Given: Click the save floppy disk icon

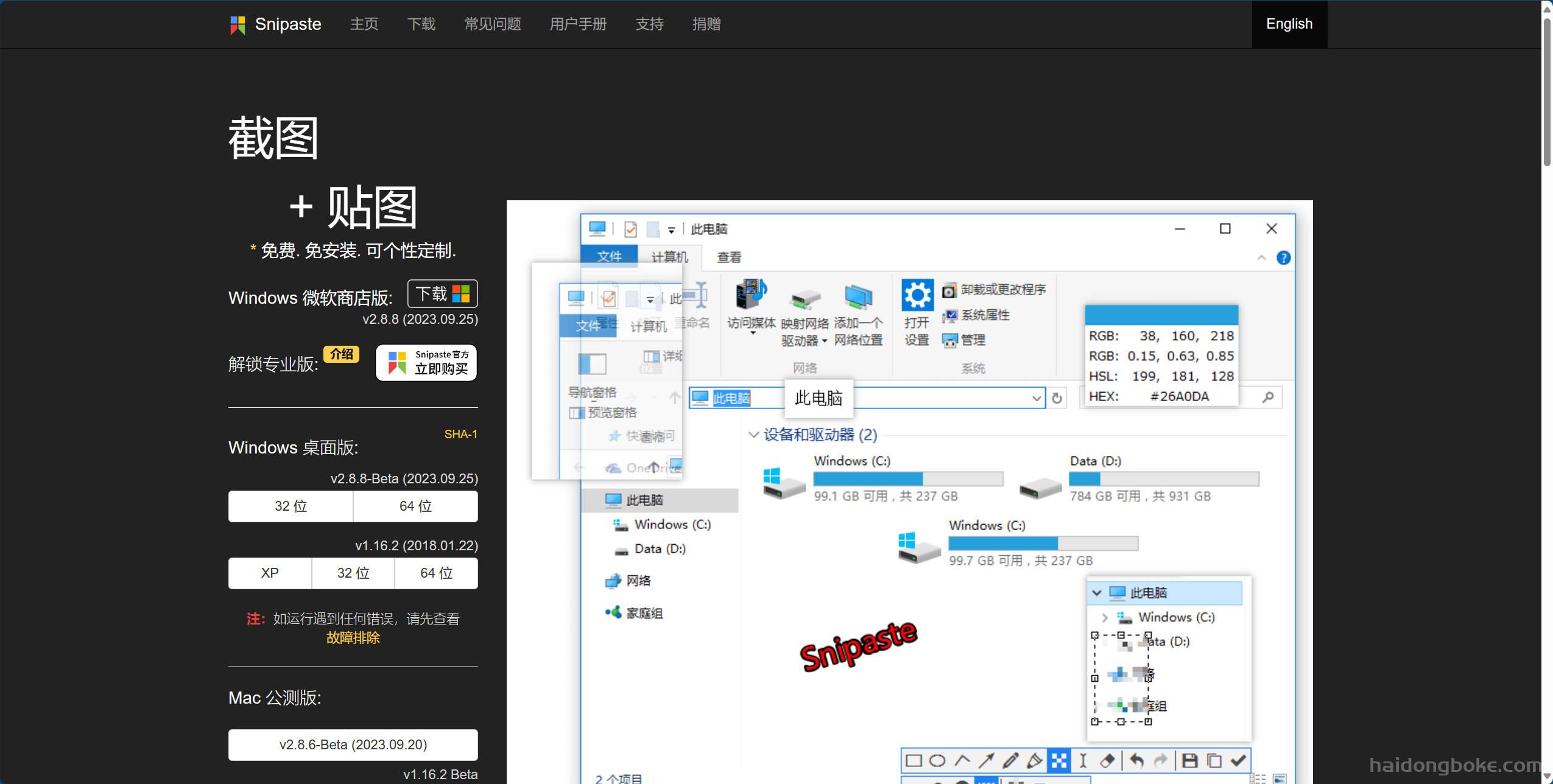Looking at the screenshot, I should (1189, 760).
